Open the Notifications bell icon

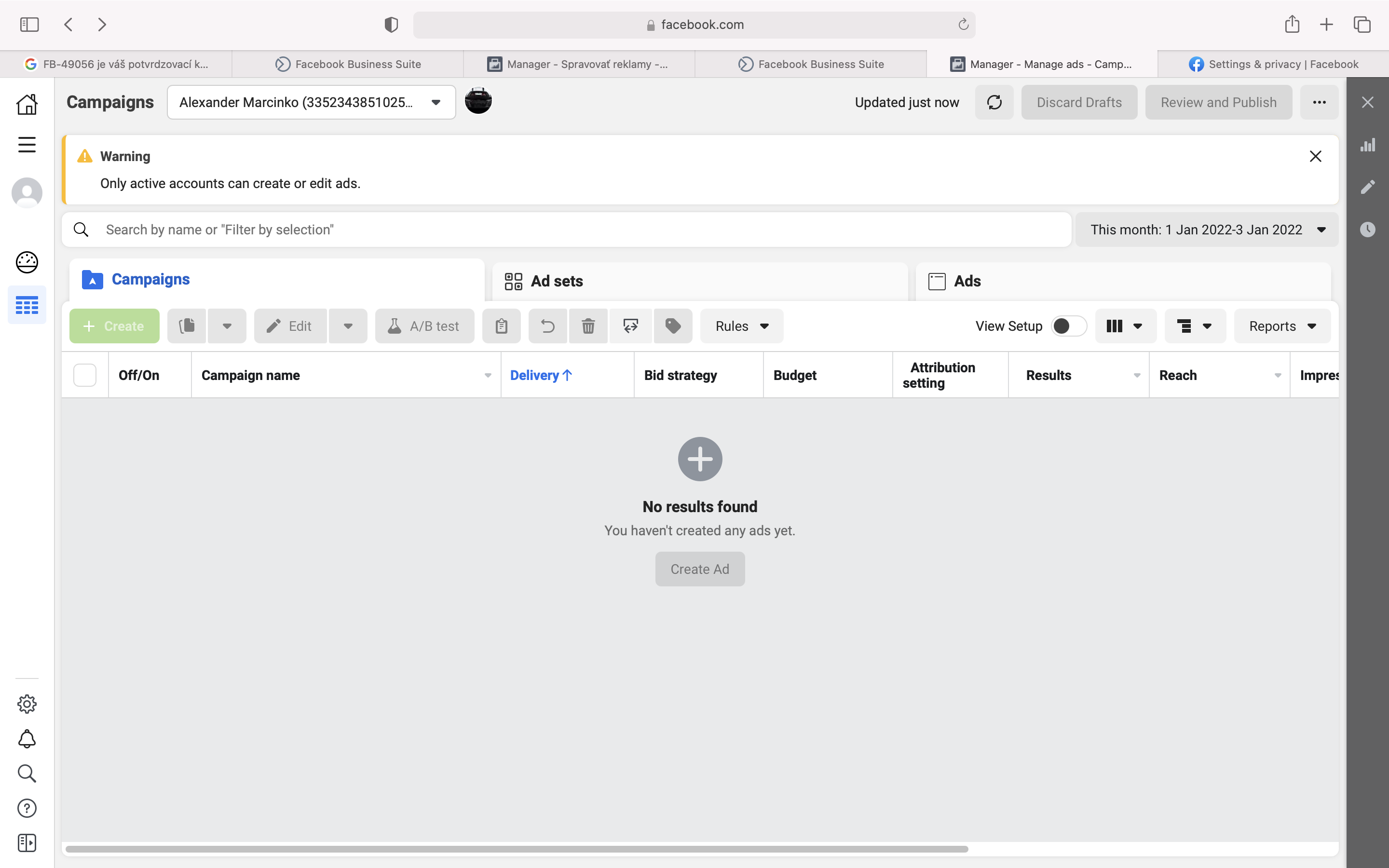[27, 739]
